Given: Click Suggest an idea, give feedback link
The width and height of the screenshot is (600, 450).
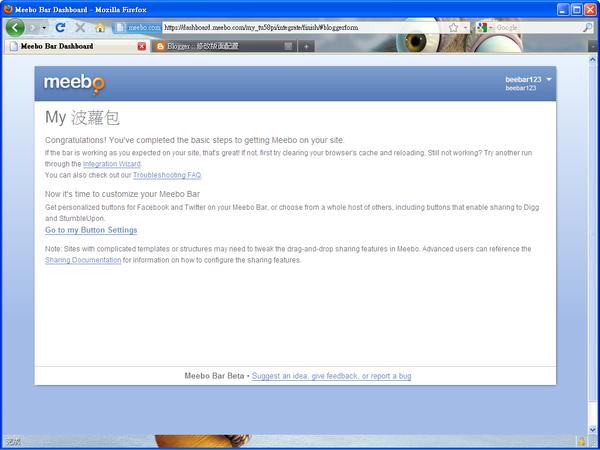Looking at the screenshot, I should pos(331,376).
